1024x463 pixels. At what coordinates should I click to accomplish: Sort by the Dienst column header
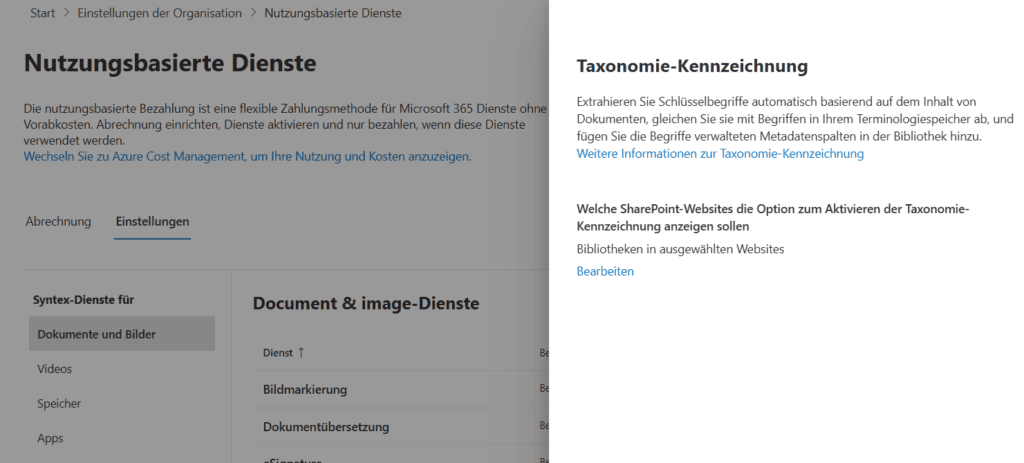[277, 352]
